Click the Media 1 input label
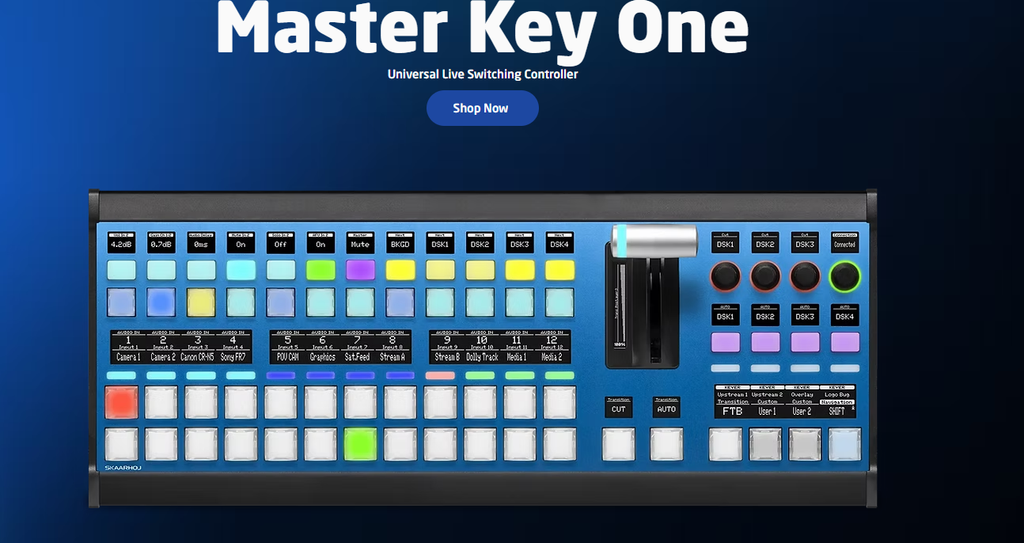This screenshot has height=543, width=1024. [517, 357]
